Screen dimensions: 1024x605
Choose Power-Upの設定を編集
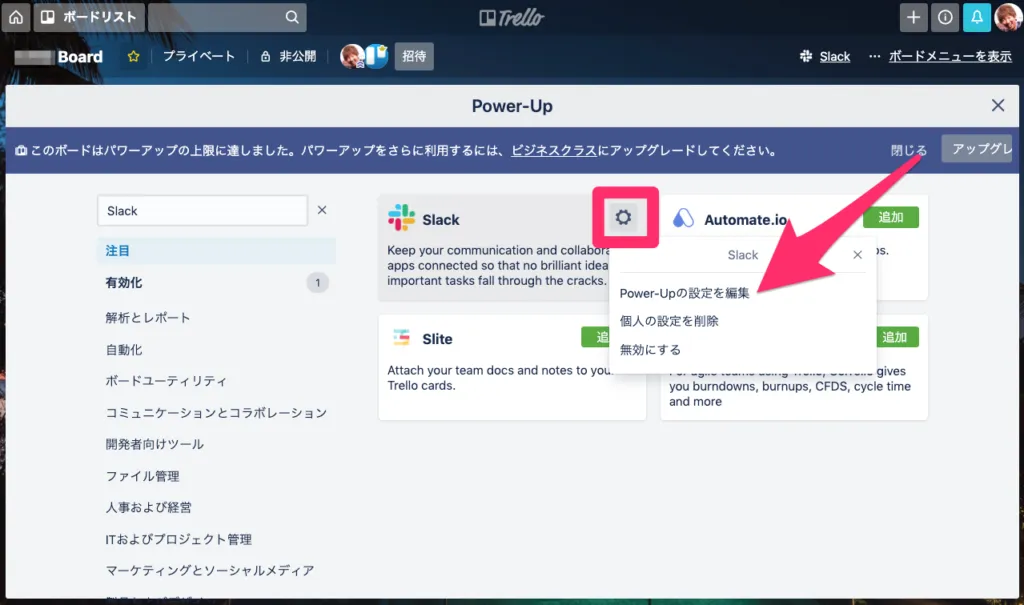coord(684,293)
